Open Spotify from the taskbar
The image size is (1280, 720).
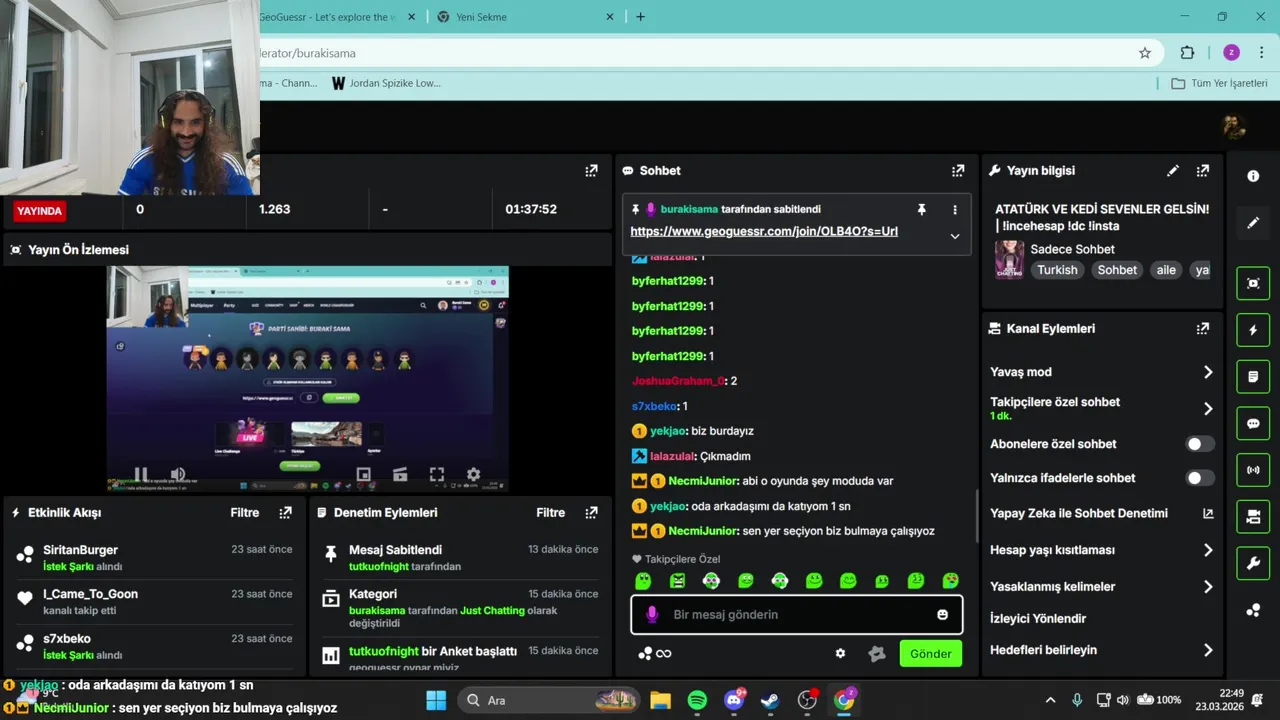point(697,700)
